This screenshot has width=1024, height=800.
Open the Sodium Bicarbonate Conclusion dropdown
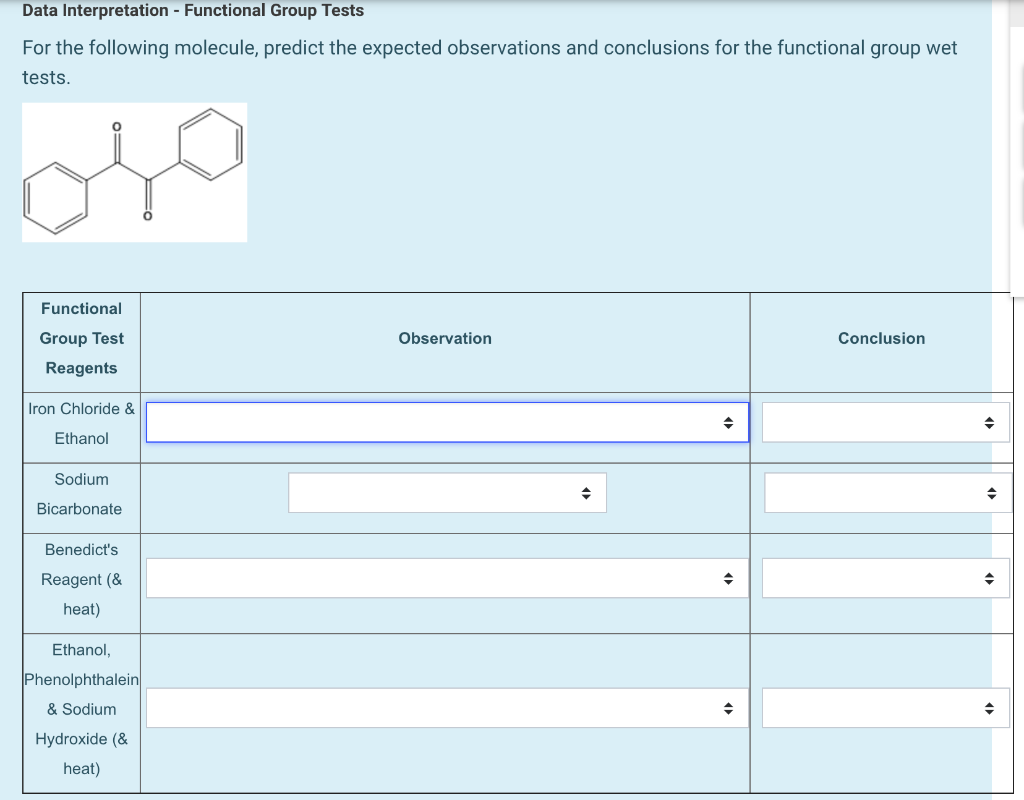pyautogui.click(x=884, y=492)
